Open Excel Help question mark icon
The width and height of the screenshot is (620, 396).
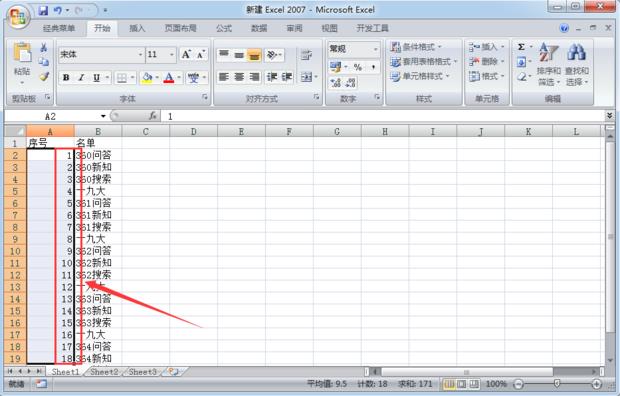[564, 28]
